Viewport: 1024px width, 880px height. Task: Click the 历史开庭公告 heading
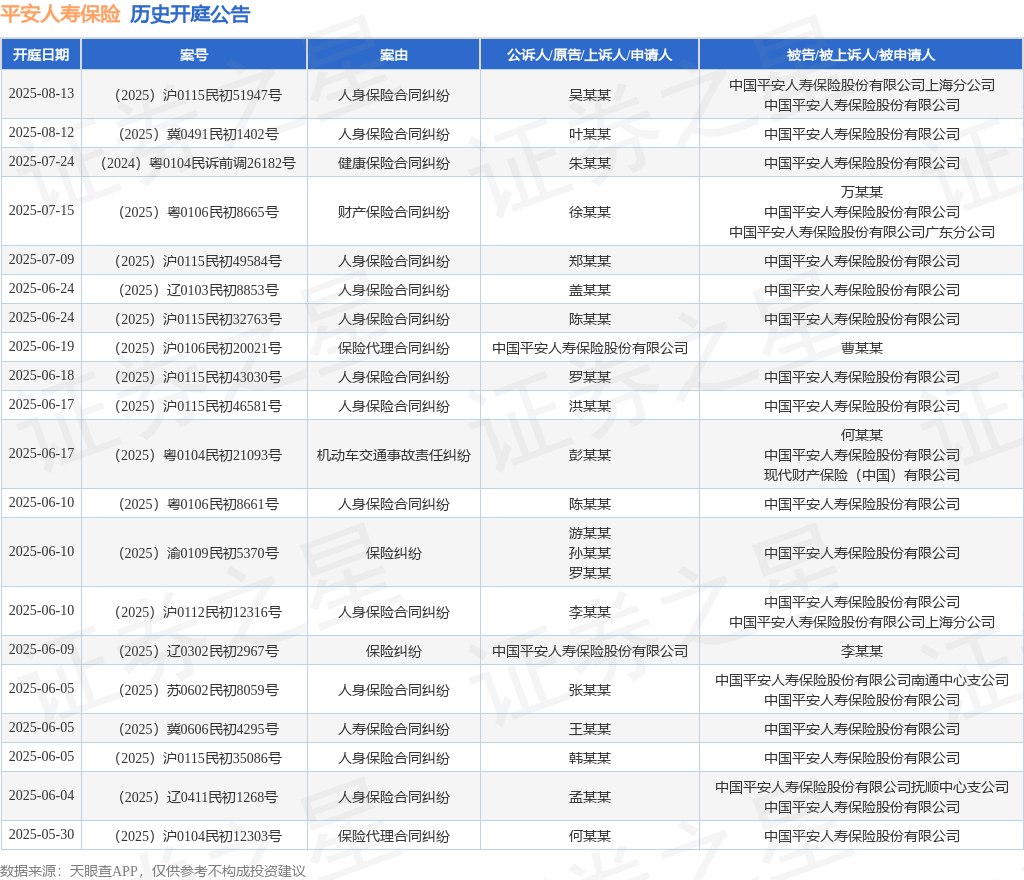pos(190,14)
